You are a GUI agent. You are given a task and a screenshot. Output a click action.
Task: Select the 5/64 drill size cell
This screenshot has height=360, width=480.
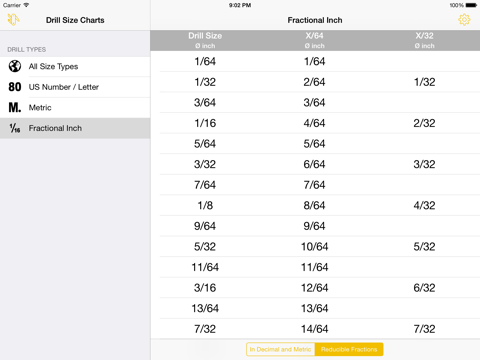[205, 144]
